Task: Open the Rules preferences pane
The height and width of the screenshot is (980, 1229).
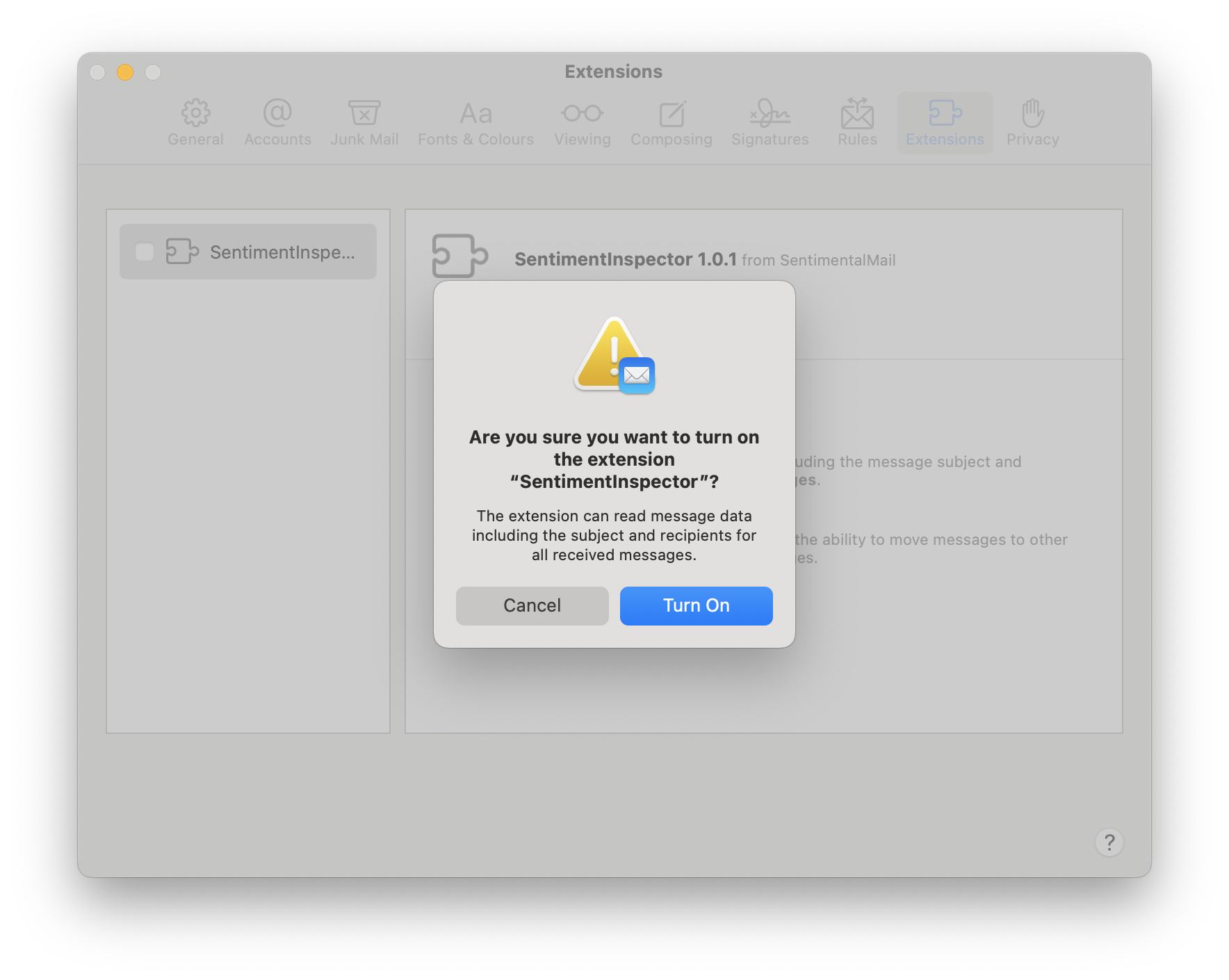Action: [857, 123]
